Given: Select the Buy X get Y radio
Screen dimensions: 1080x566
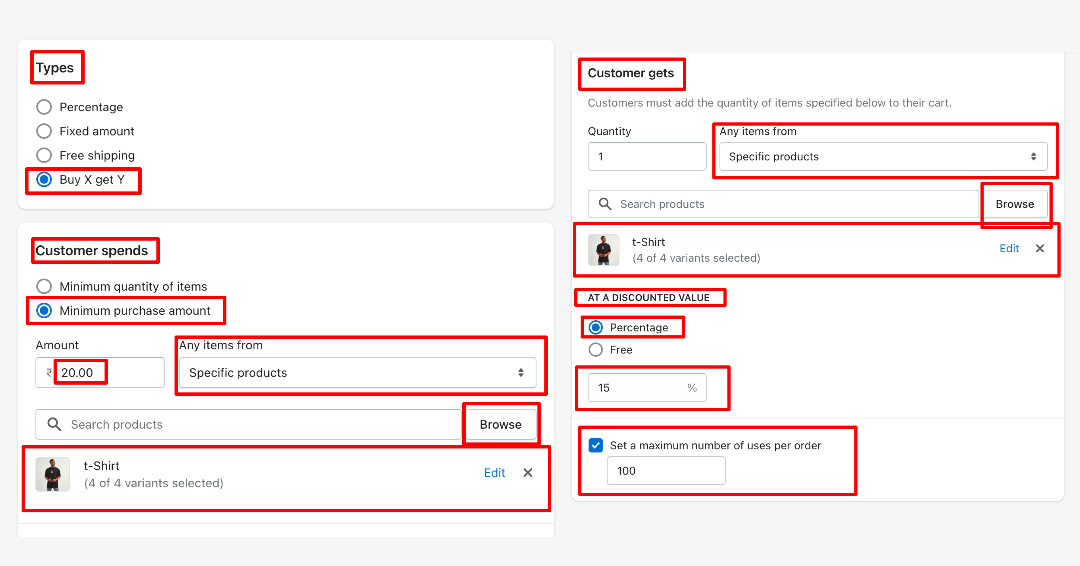Looking at the screenshot, I should pos(44,180).
